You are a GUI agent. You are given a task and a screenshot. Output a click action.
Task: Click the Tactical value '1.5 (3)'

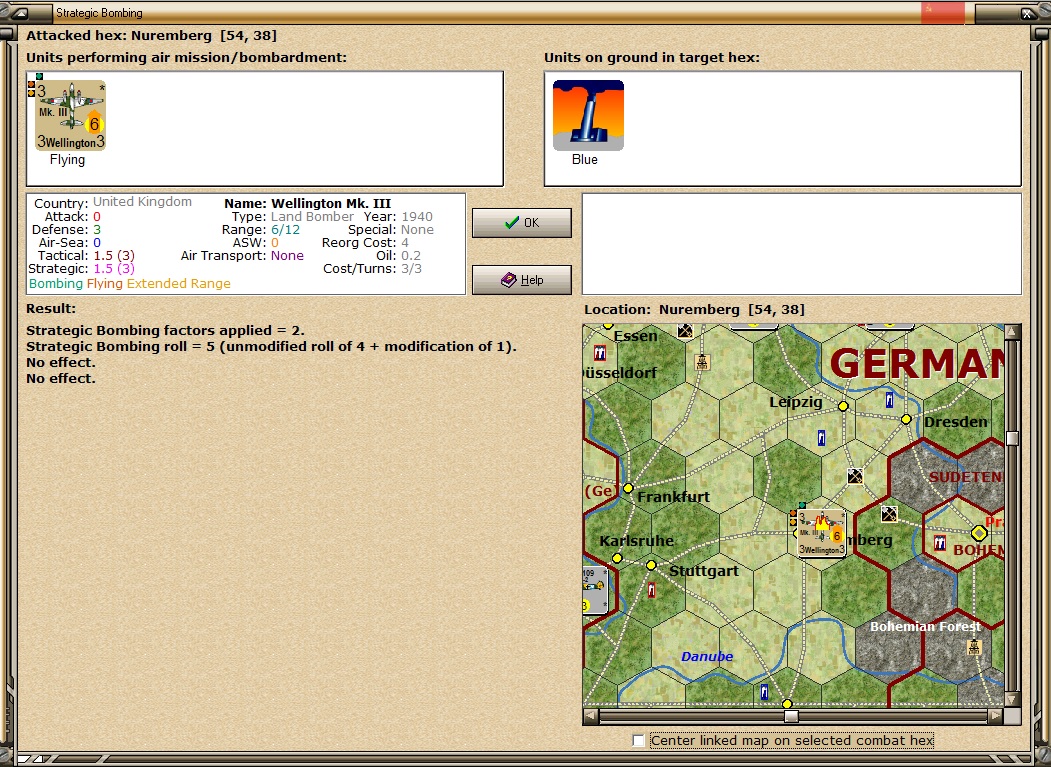point(114,255)
